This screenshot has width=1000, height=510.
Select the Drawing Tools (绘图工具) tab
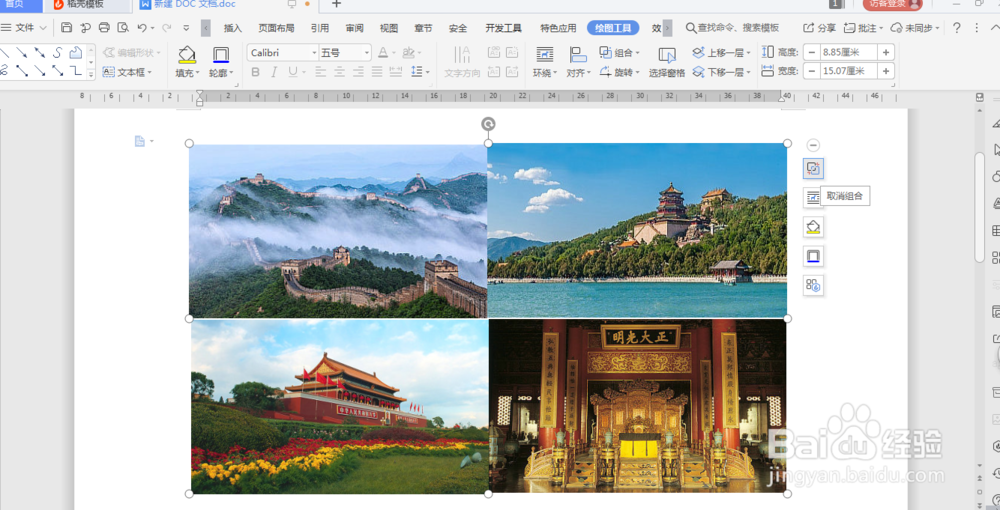point(613,28)
